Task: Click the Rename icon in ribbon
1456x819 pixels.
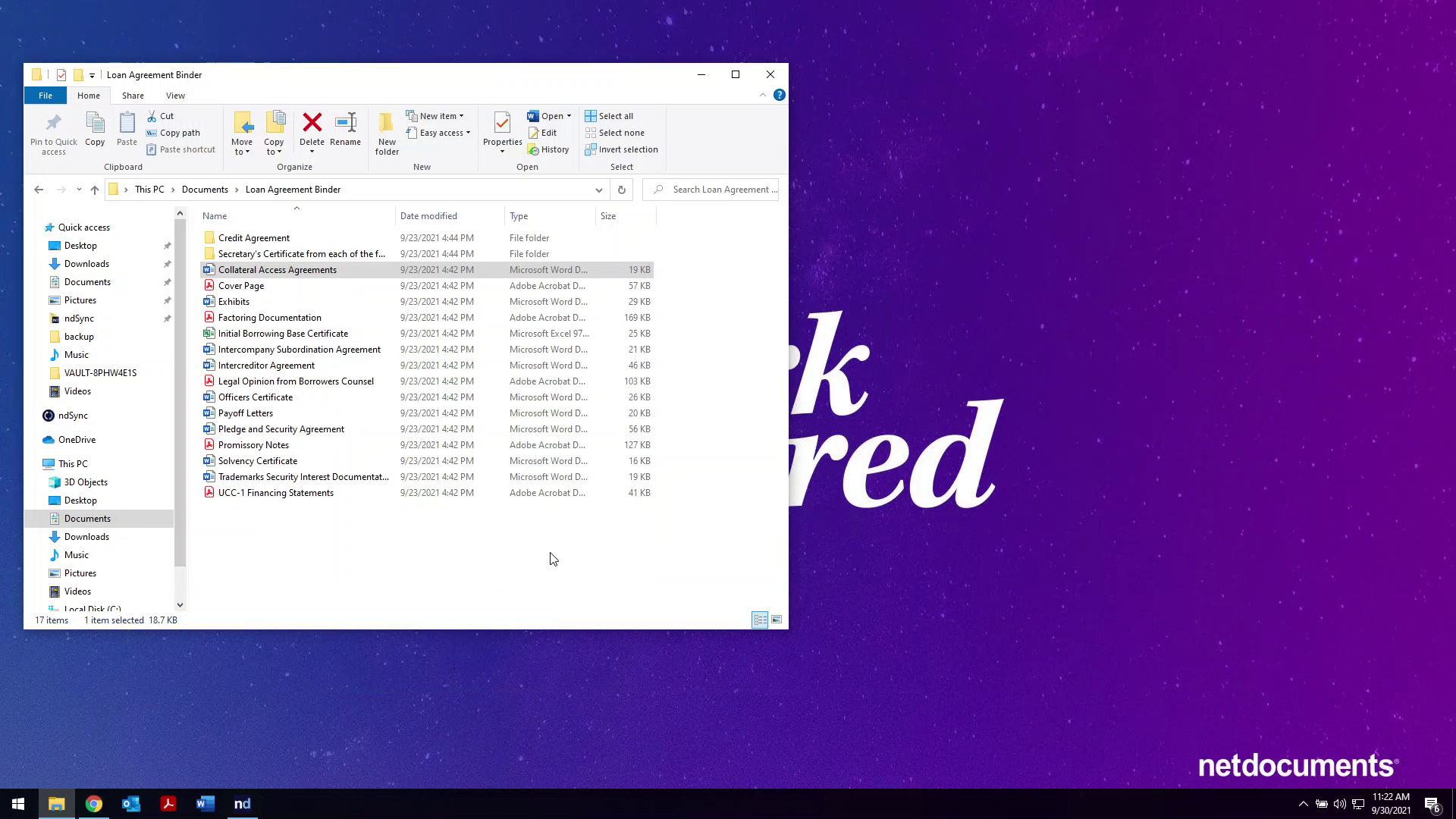Action: 345,123
